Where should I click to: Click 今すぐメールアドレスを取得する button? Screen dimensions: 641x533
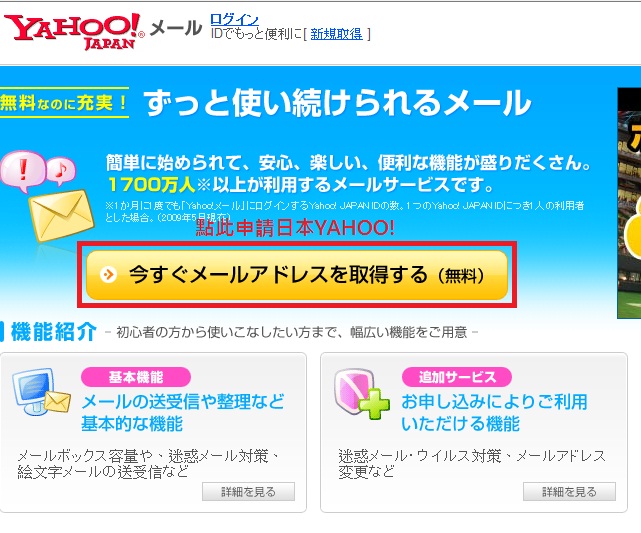(297, 275)
